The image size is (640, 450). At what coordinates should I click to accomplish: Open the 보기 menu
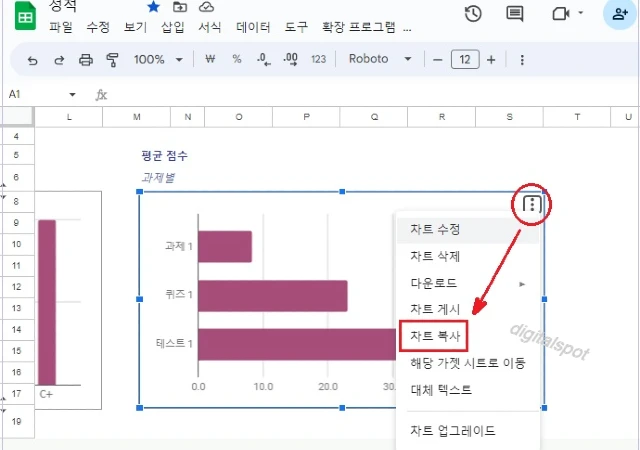tap(135, 27)
